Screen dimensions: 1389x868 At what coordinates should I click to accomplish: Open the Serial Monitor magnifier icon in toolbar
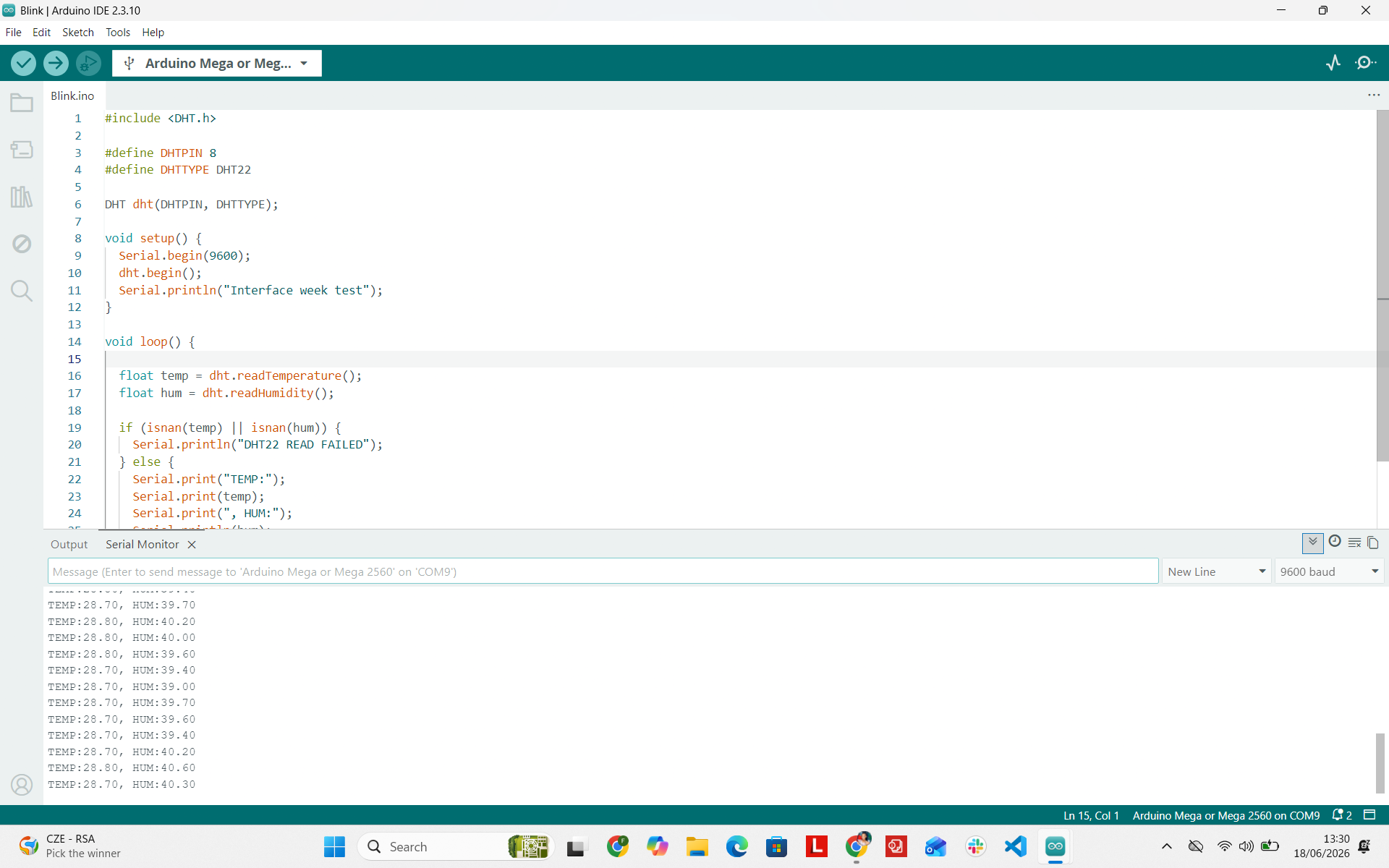click(x=1366, y=63)
